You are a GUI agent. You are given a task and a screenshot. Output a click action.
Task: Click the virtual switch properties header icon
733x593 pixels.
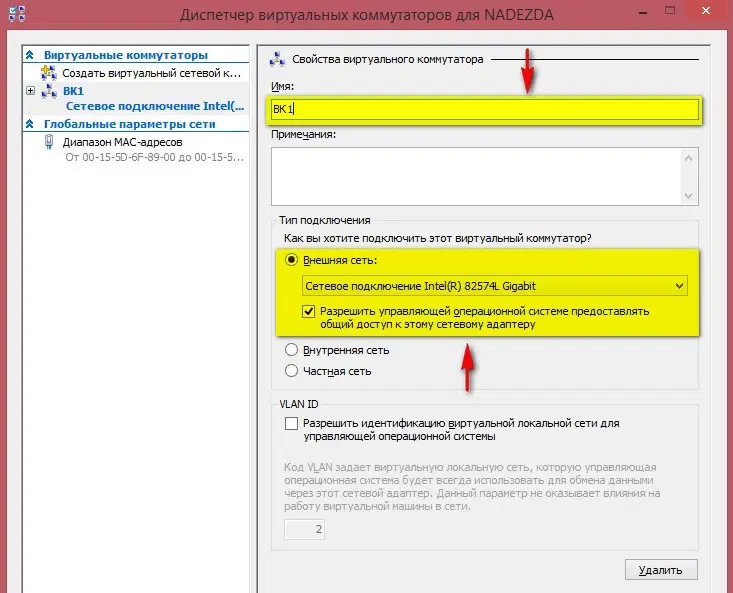pos(277,59)
